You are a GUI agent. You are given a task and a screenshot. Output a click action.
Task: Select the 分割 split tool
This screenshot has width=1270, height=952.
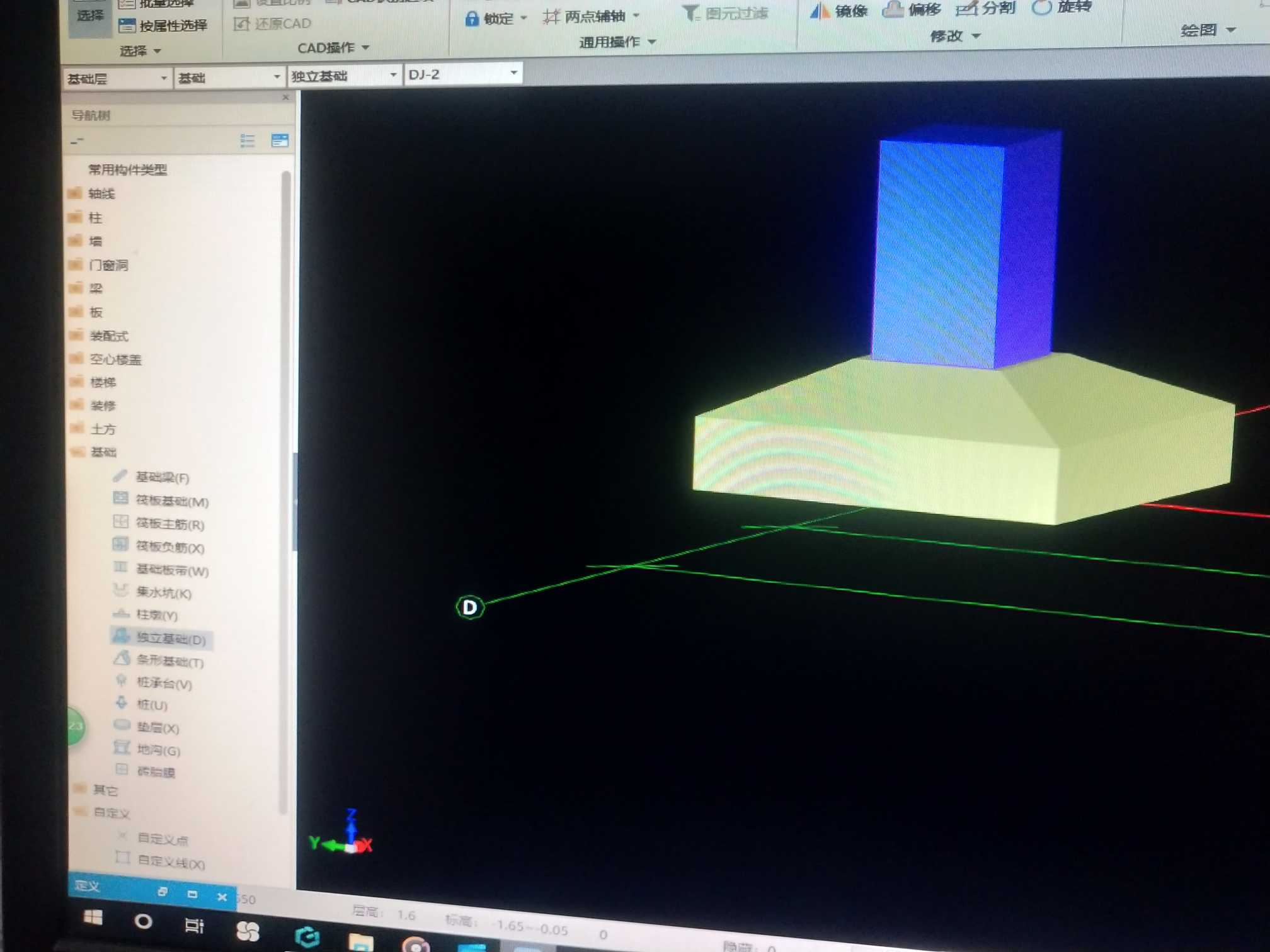(x=986, y=8)
